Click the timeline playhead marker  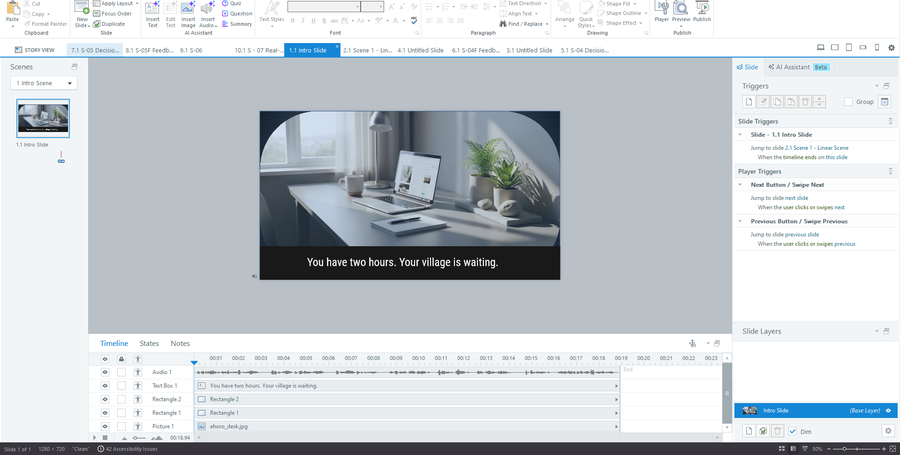[194, 363]
